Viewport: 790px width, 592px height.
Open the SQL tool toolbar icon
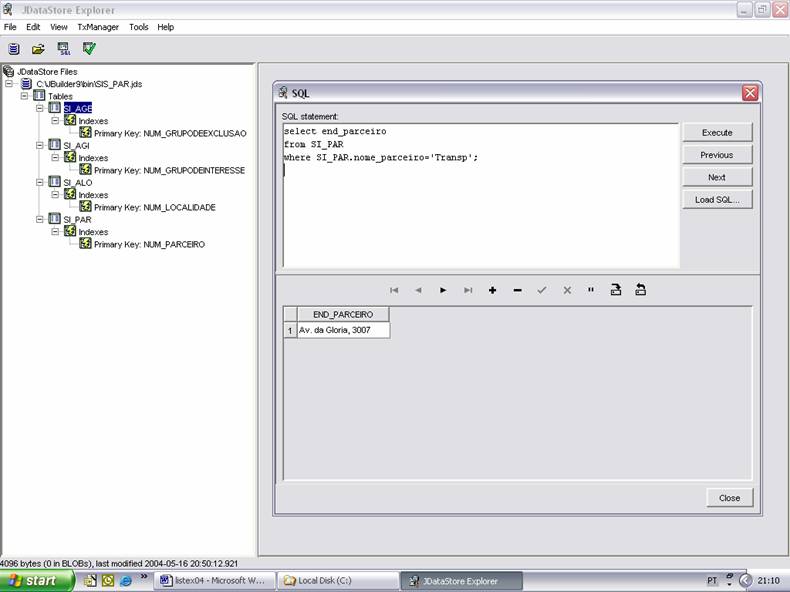click(x=64, y=49)
